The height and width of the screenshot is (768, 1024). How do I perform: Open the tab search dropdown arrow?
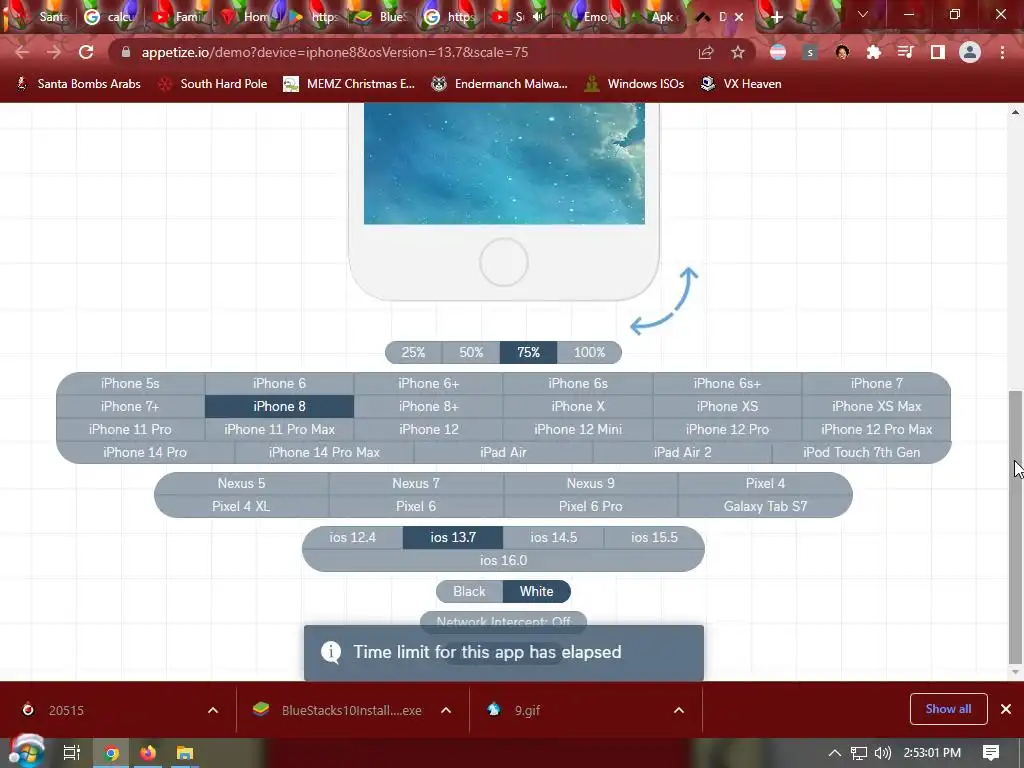pyautogui.click(x=863, y=14)
